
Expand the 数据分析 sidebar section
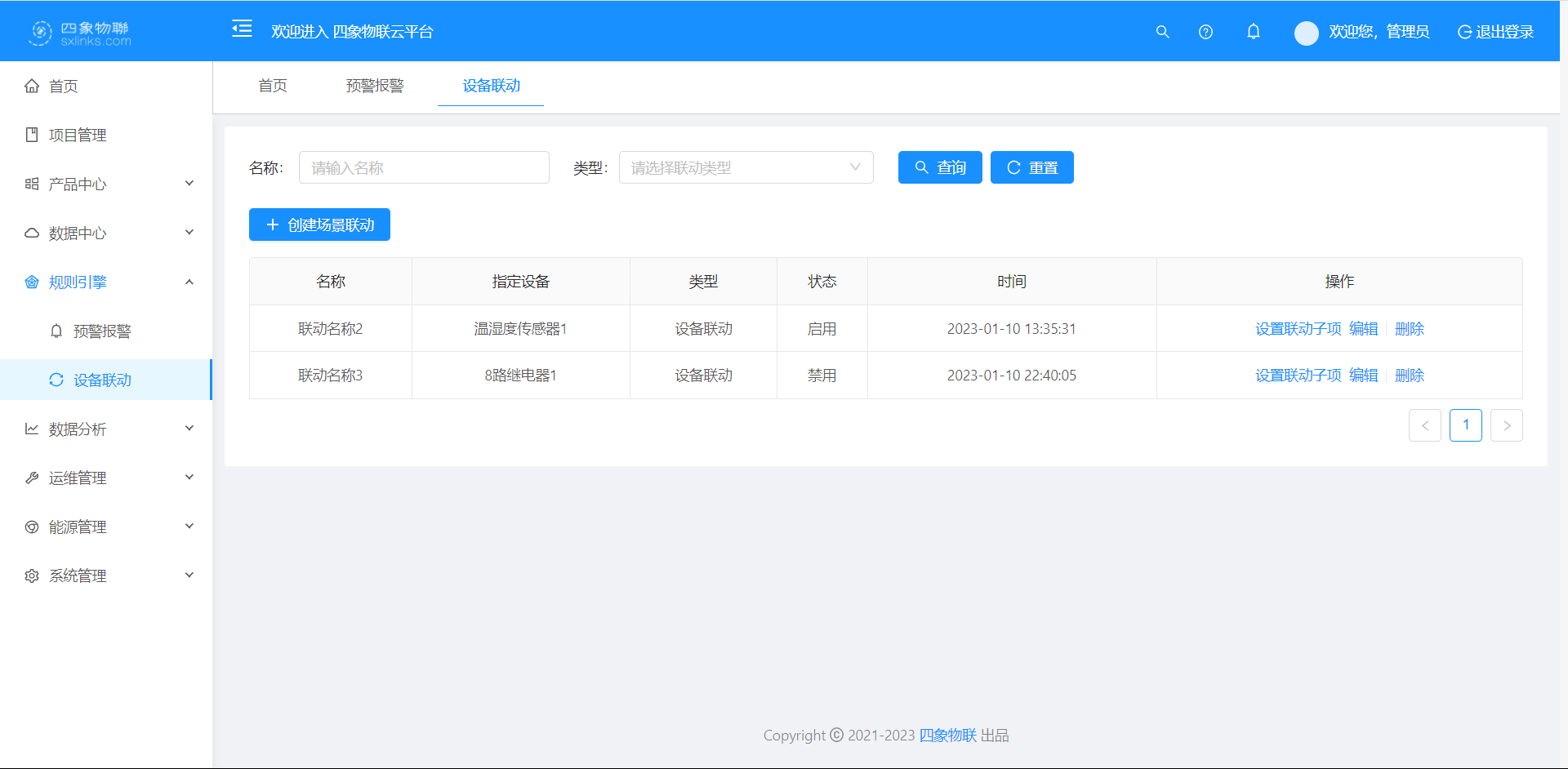(79, 428)
